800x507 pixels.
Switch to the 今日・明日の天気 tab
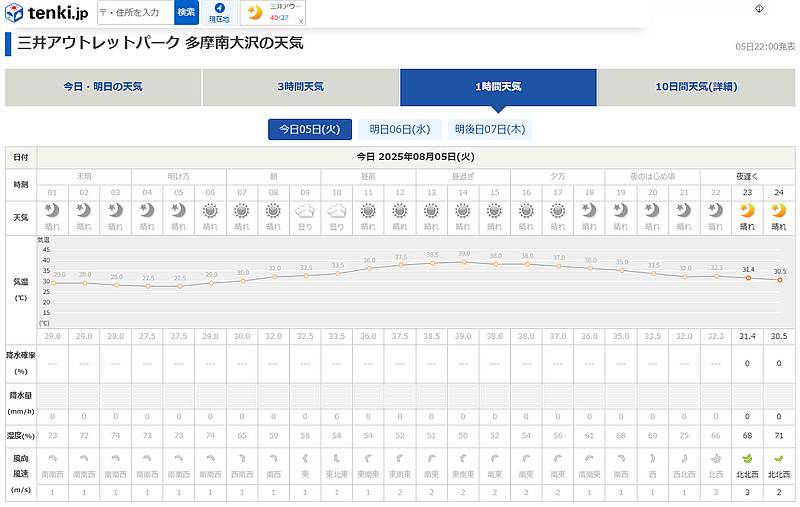click(103, 87)
